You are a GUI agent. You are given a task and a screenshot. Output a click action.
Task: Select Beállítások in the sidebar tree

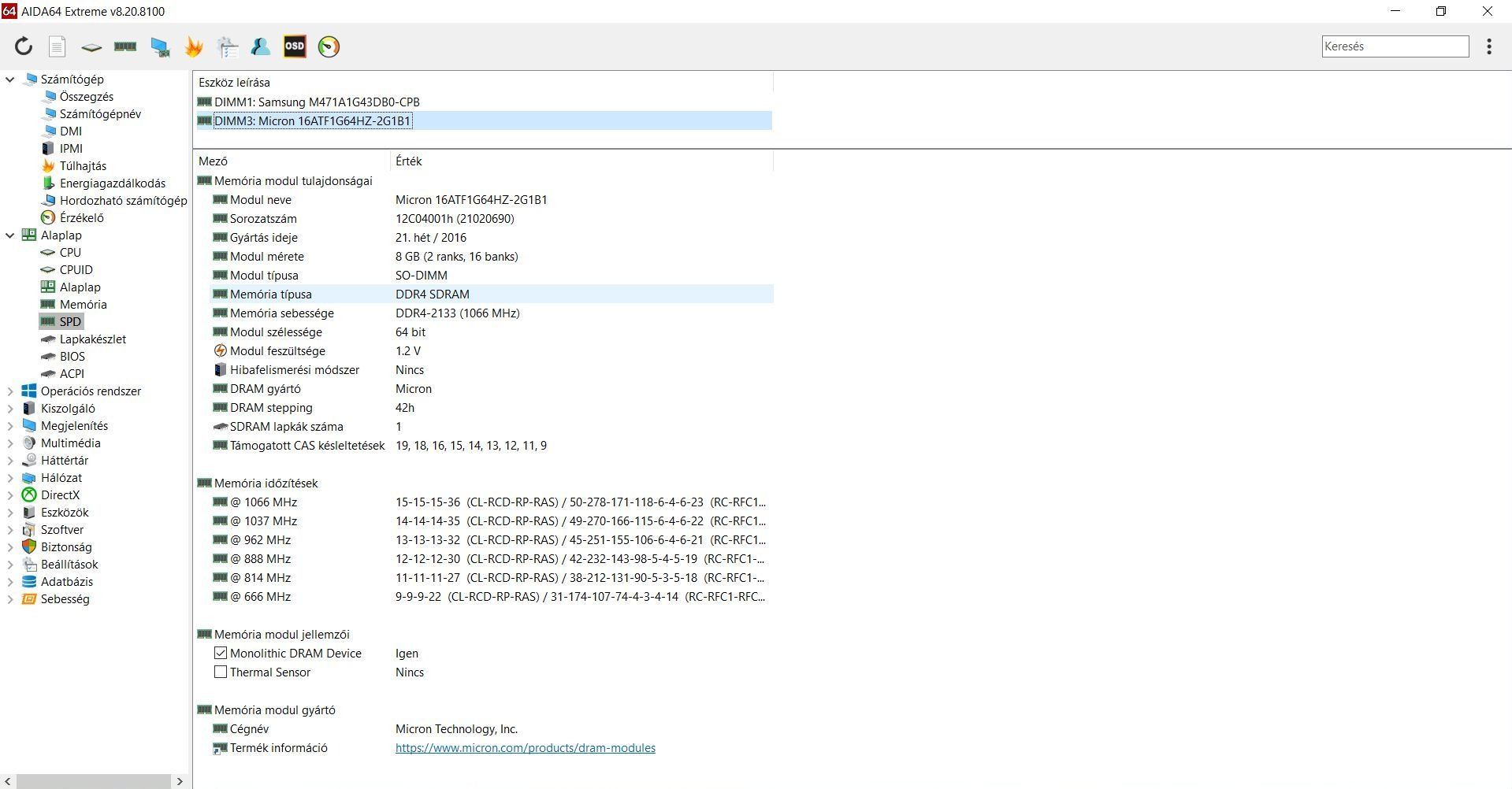pyautogui.click(x=69, y=565)
